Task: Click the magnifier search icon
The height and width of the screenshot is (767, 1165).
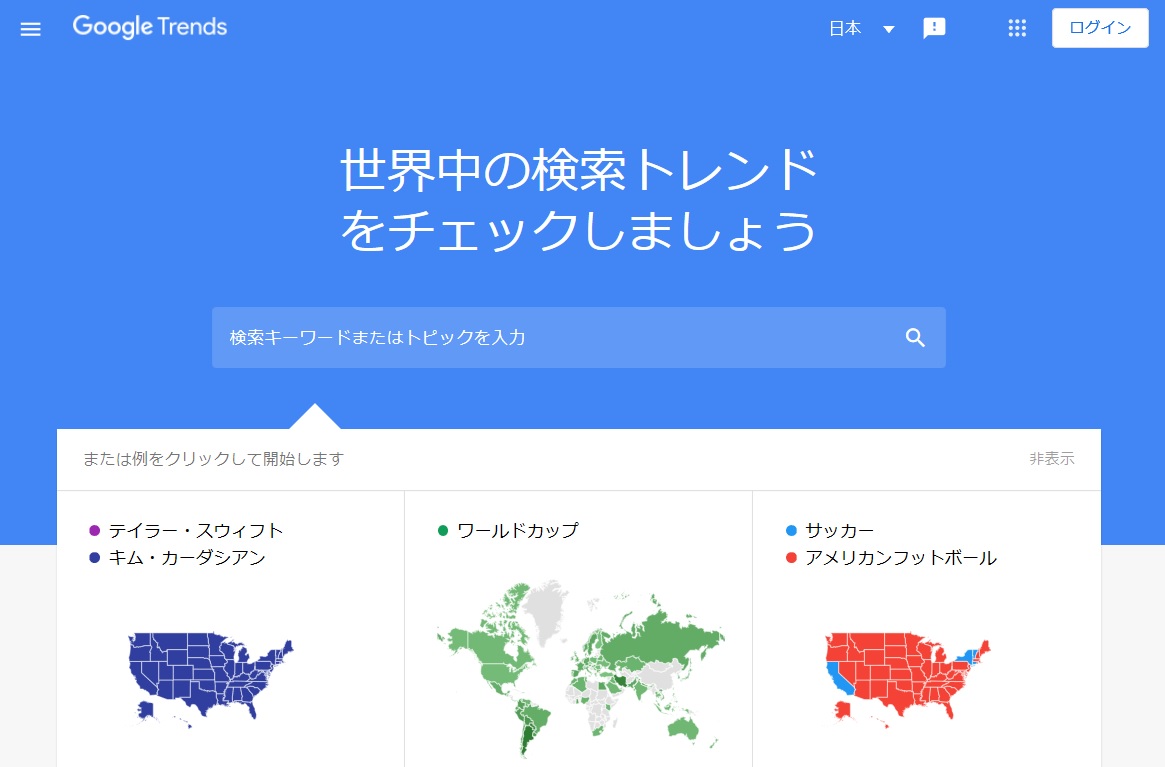Action: click(x=915, y=338)
